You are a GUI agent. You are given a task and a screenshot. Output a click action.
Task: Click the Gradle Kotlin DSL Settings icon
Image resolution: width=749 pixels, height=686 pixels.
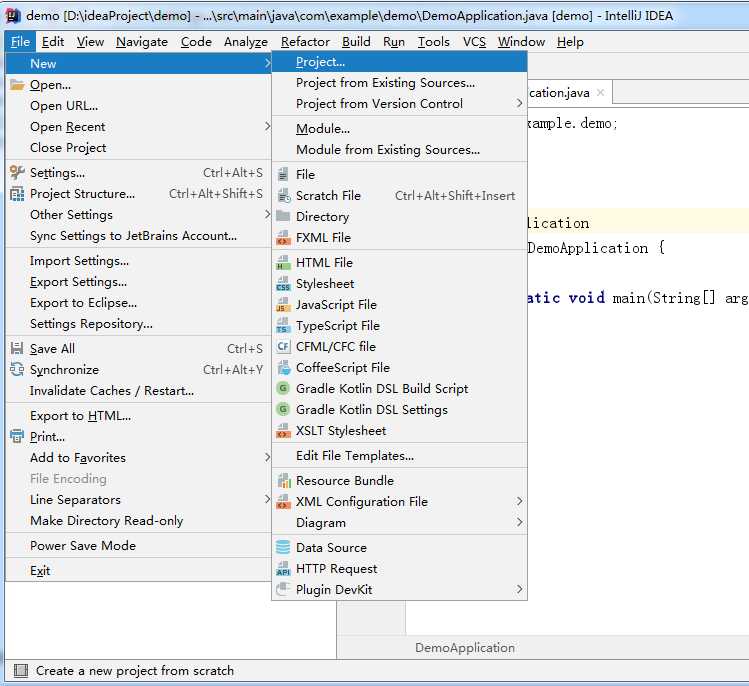point(283,409)
